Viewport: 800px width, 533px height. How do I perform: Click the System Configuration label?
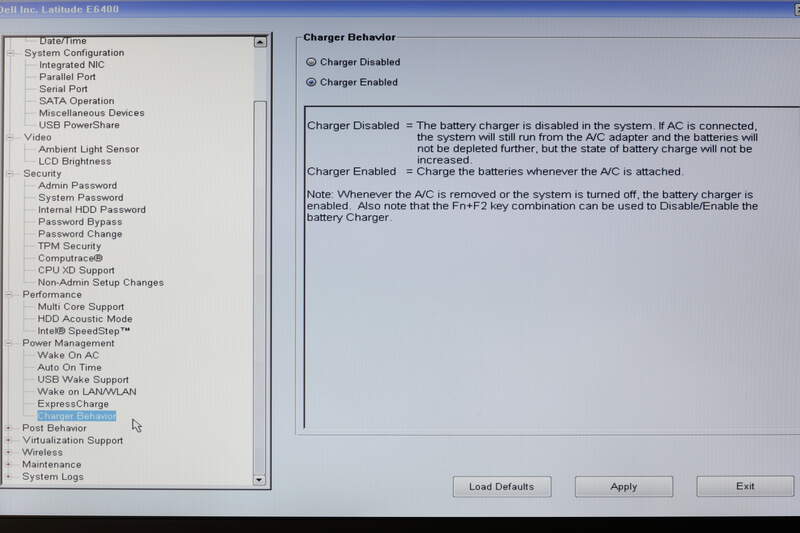click(74, 53)
